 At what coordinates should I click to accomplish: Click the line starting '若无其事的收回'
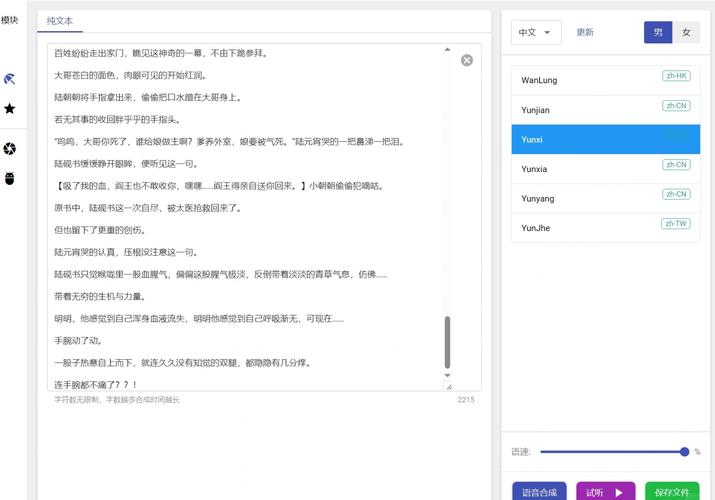(x=118, y=119)
